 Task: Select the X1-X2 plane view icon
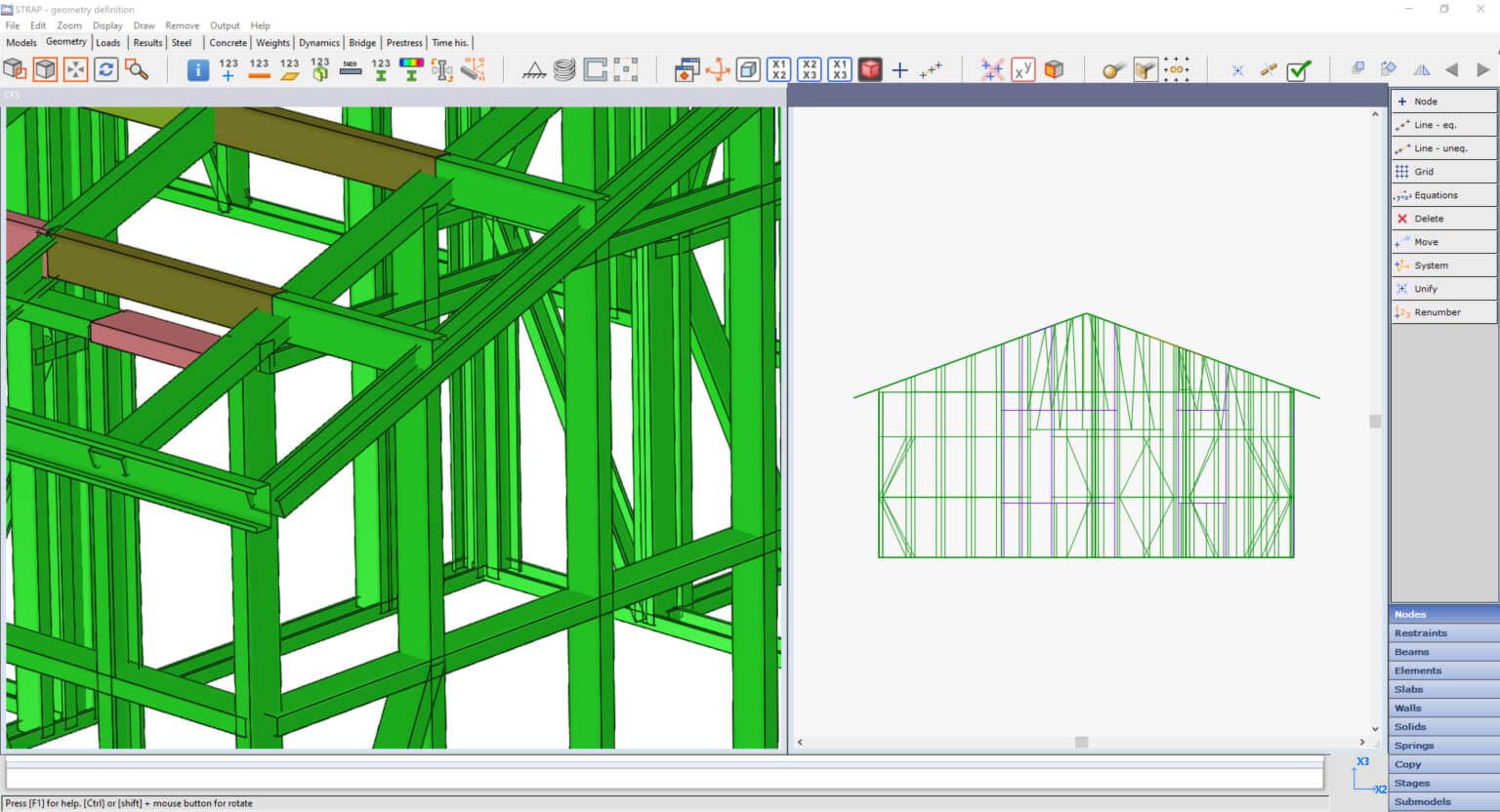(x=780, y=69)
